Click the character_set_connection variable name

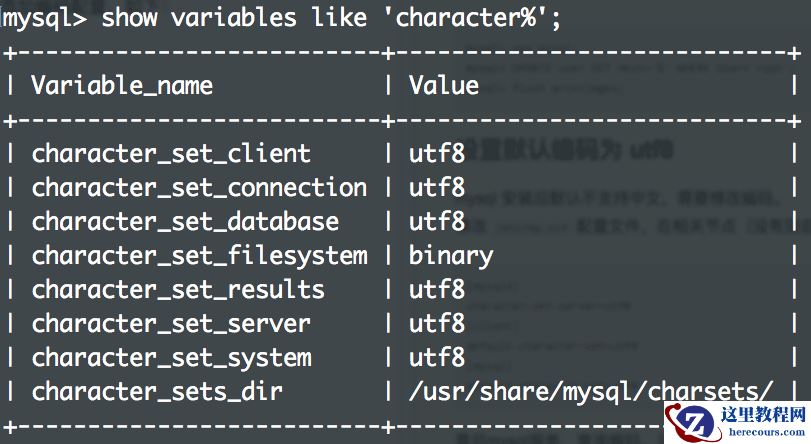pos(199,187)
